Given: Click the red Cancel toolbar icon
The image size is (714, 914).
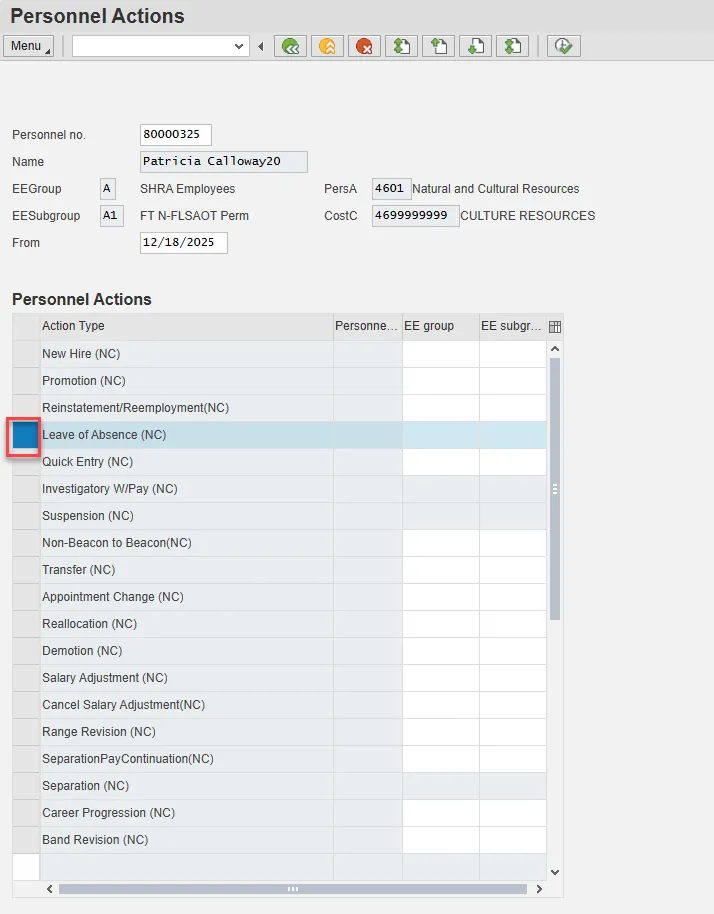Looking at the screenshot, I should (x=364, y=46).
